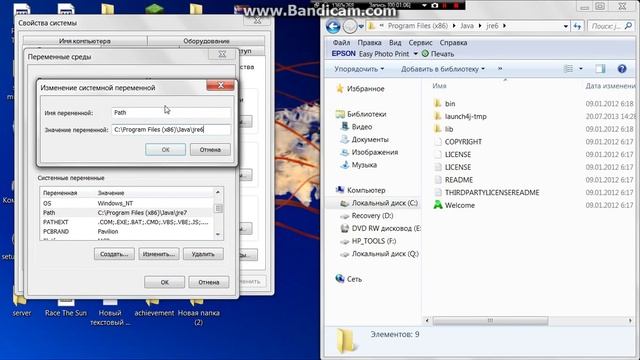
Task: Open the Имя компьютера tab
Action: click(85, 41)
